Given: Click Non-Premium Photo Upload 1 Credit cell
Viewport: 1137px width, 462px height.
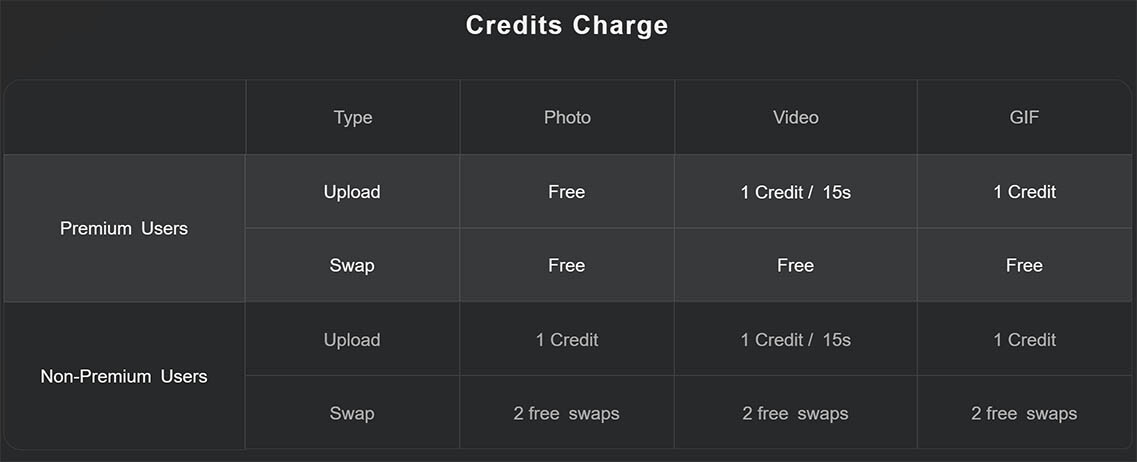Looking at the screenshot, I should [567, 340].
